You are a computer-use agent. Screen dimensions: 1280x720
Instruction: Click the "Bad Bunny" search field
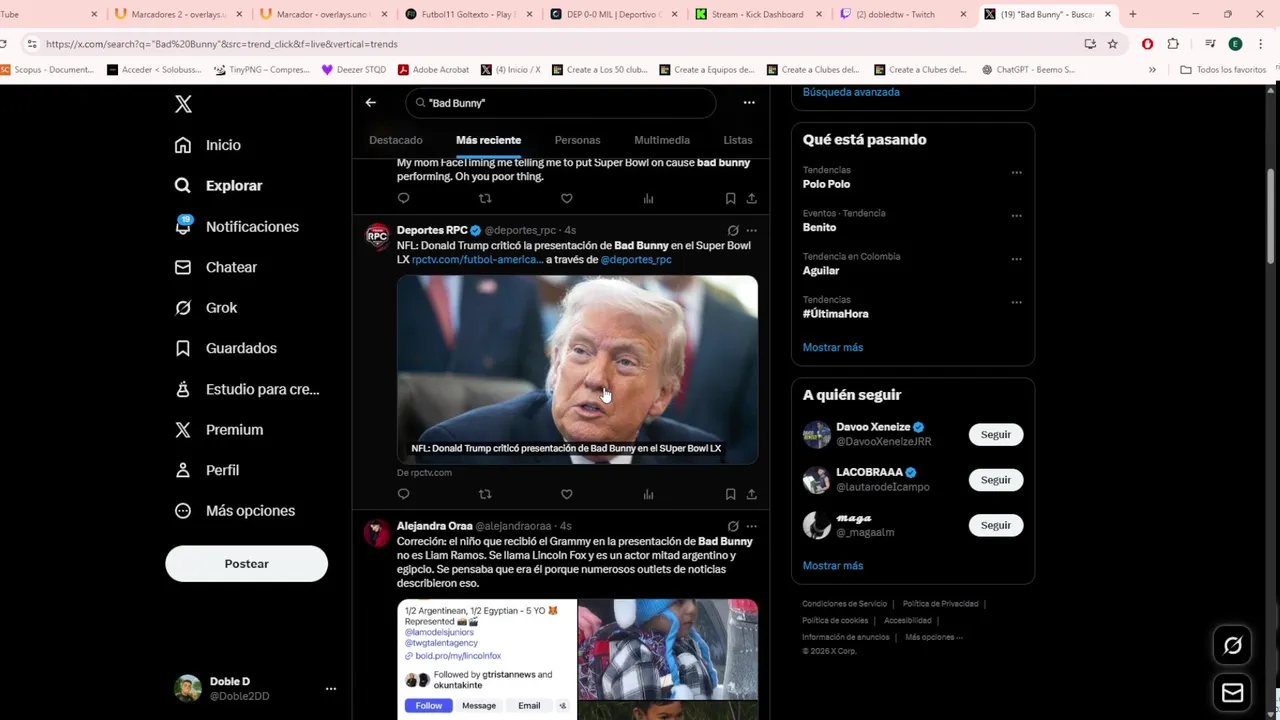coord(561,103)
